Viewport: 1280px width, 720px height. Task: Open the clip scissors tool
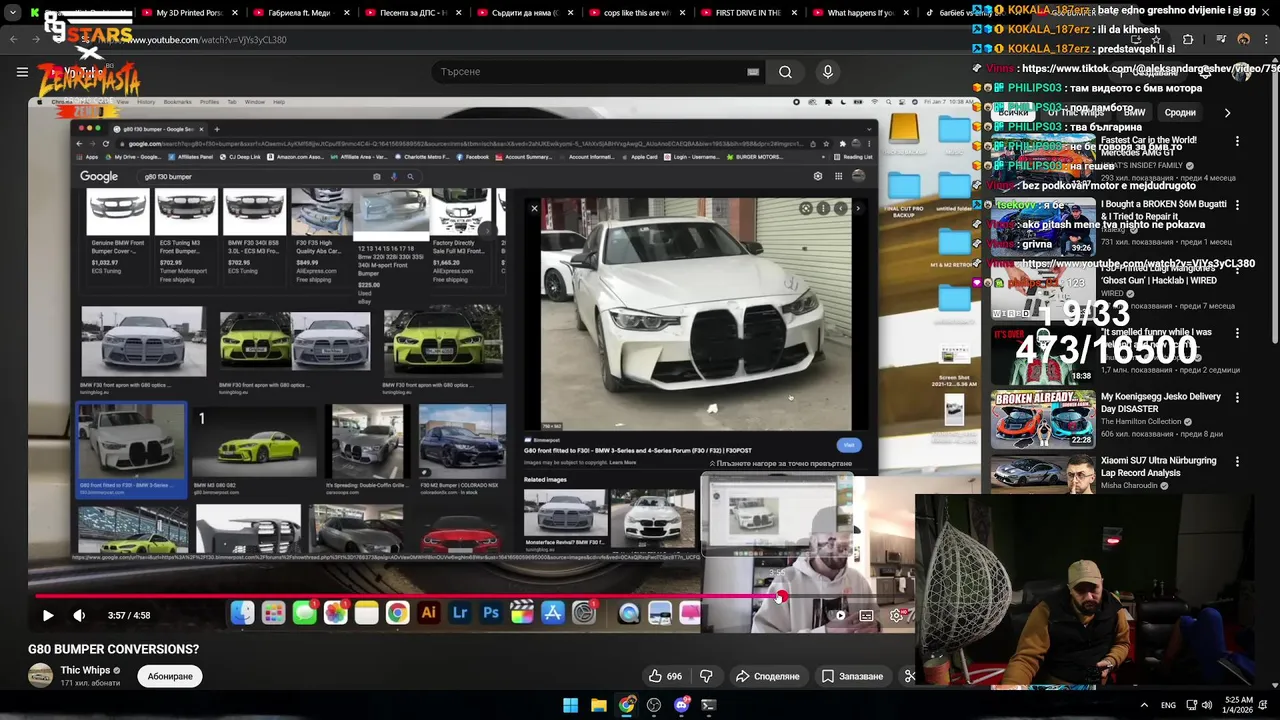pos(910,676)
